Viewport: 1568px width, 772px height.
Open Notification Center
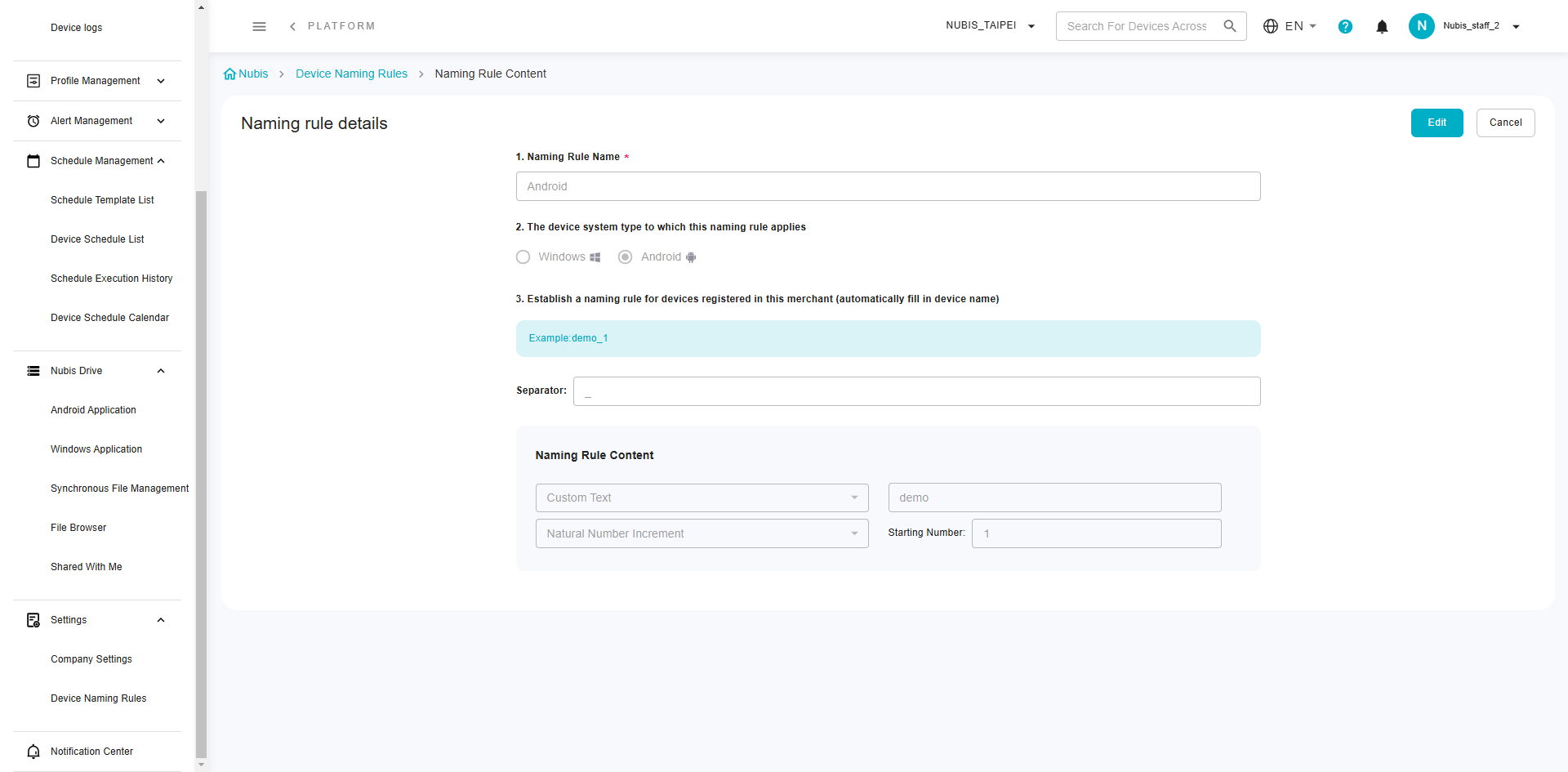coord(91,752)
